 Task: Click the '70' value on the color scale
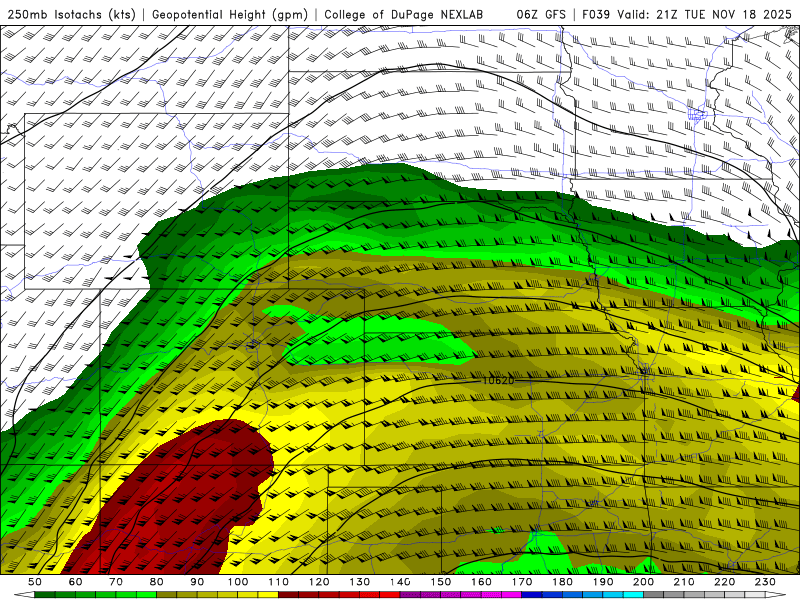116,582
